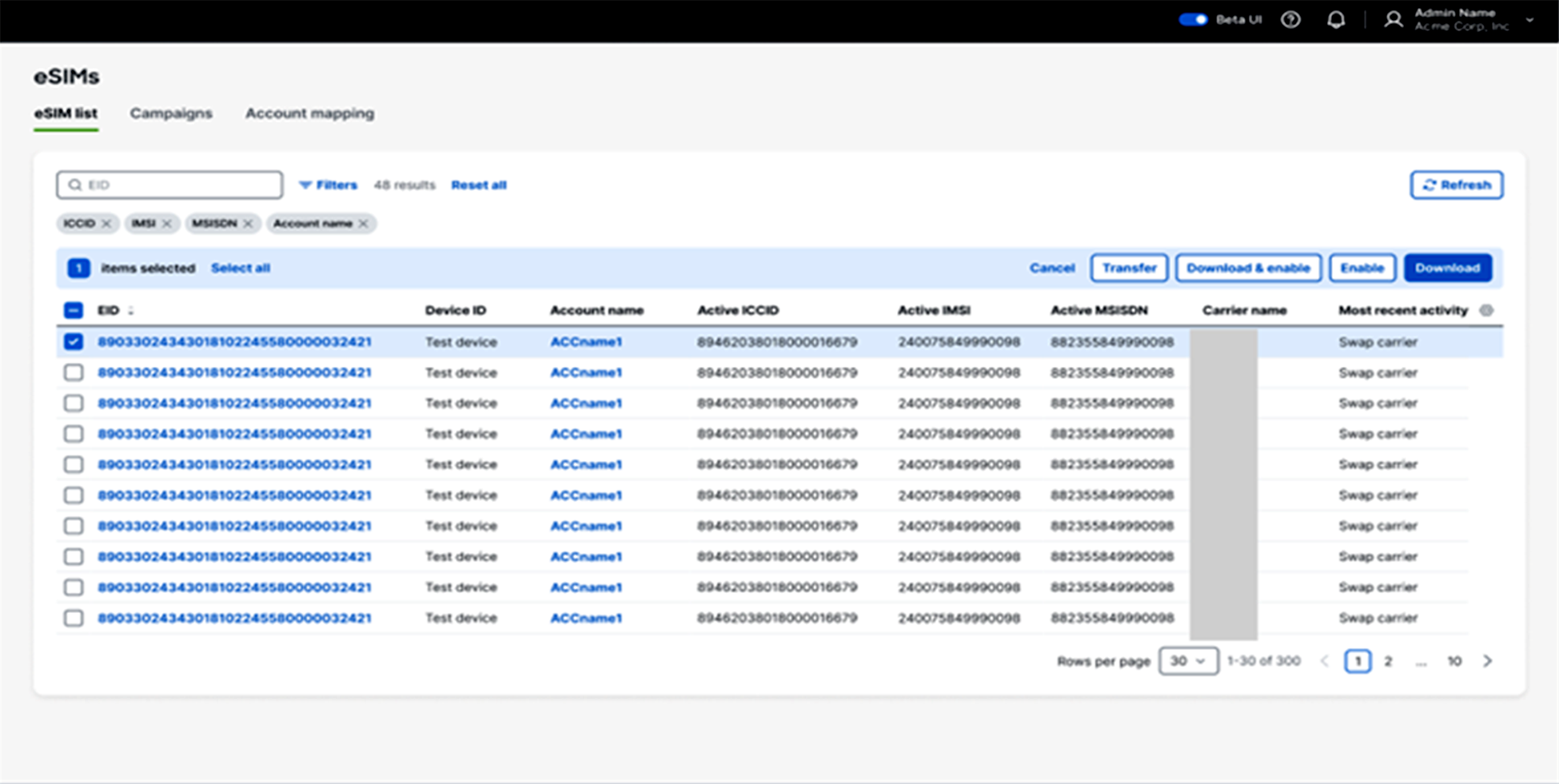Click the blue Download button
The height and width of the screenshot is (784, 1559).
pyautogui.click(x=1448, y=268)
